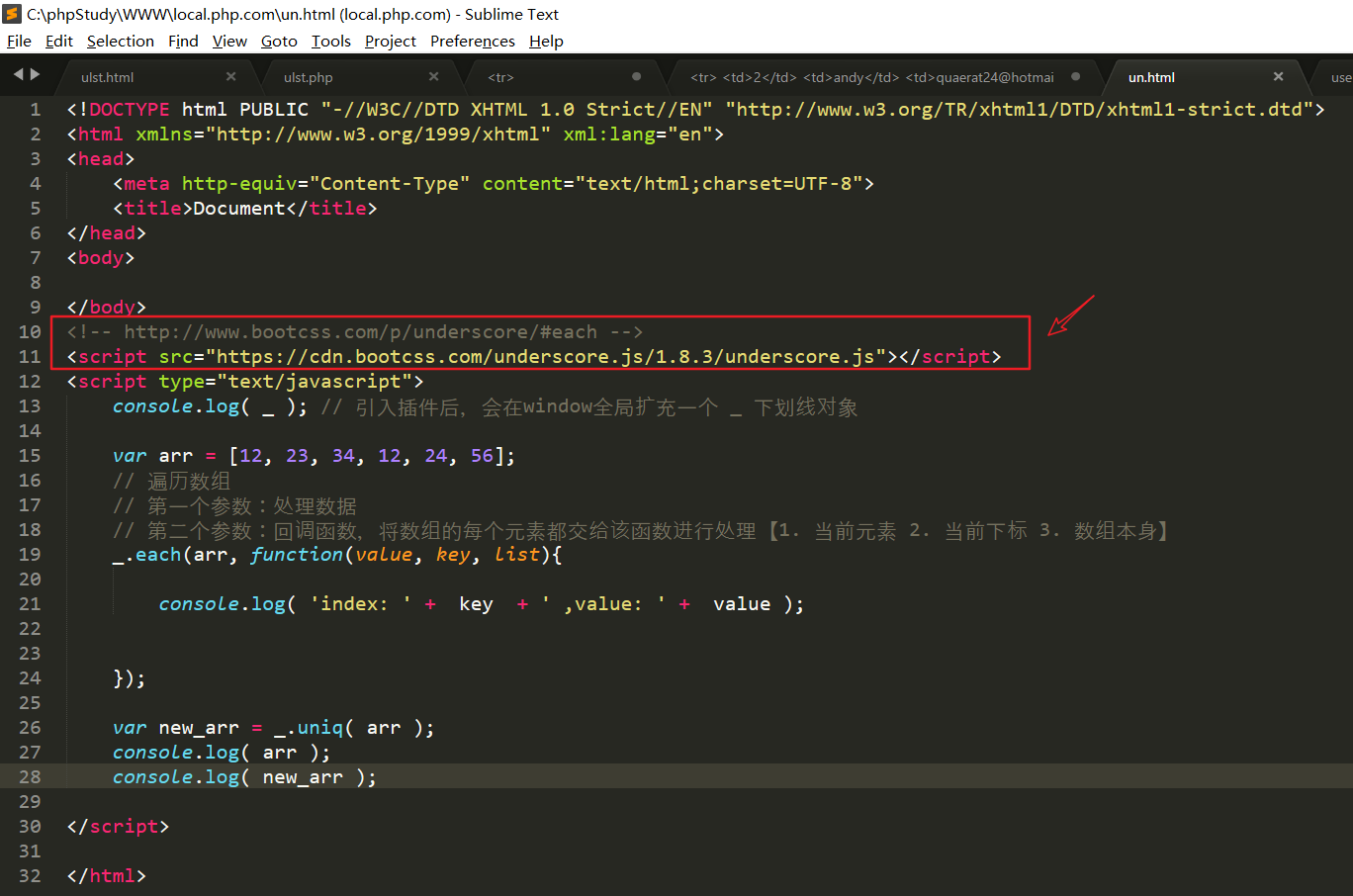This screenshot has height=896, width=1353.
Task: Expand the Preferences menu
Action: click(x=472, y=41)
